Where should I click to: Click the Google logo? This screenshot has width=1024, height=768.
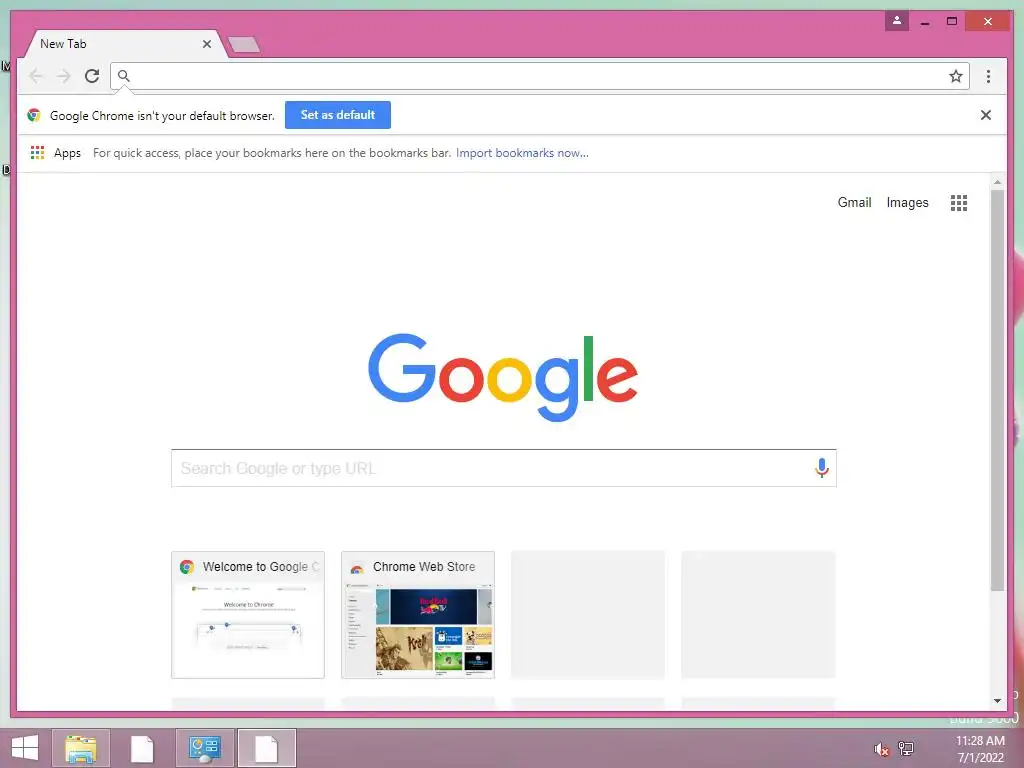[x=503, y=377]
